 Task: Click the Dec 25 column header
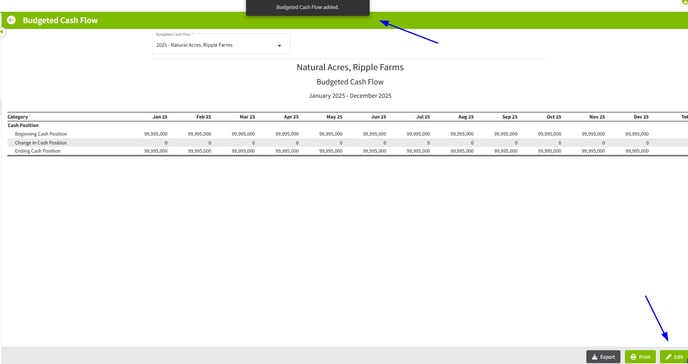641,117
